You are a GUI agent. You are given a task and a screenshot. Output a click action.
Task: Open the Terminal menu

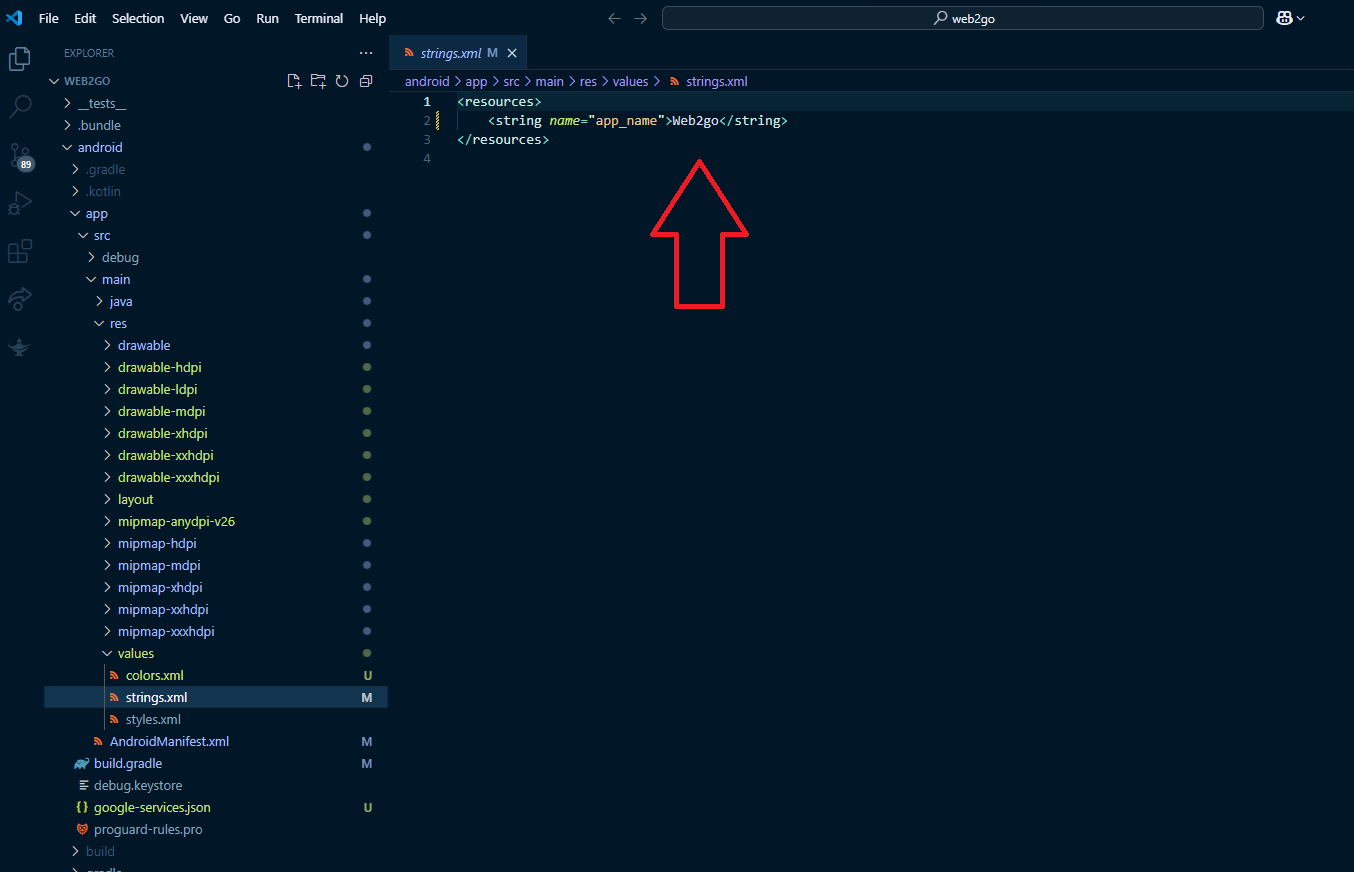318,18
